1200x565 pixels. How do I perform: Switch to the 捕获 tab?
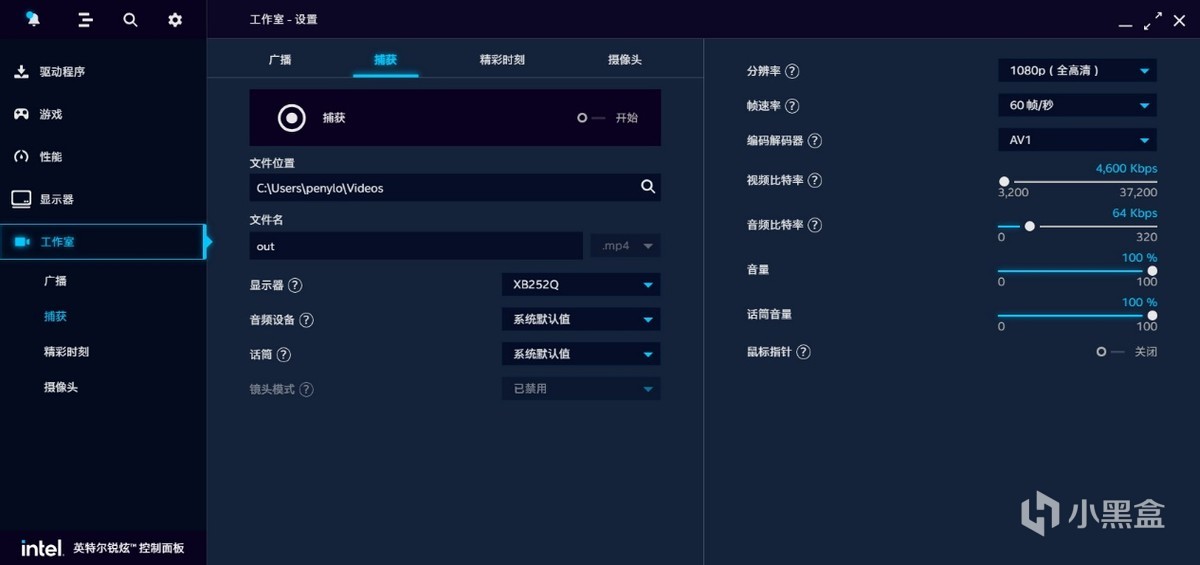[385, 59]
